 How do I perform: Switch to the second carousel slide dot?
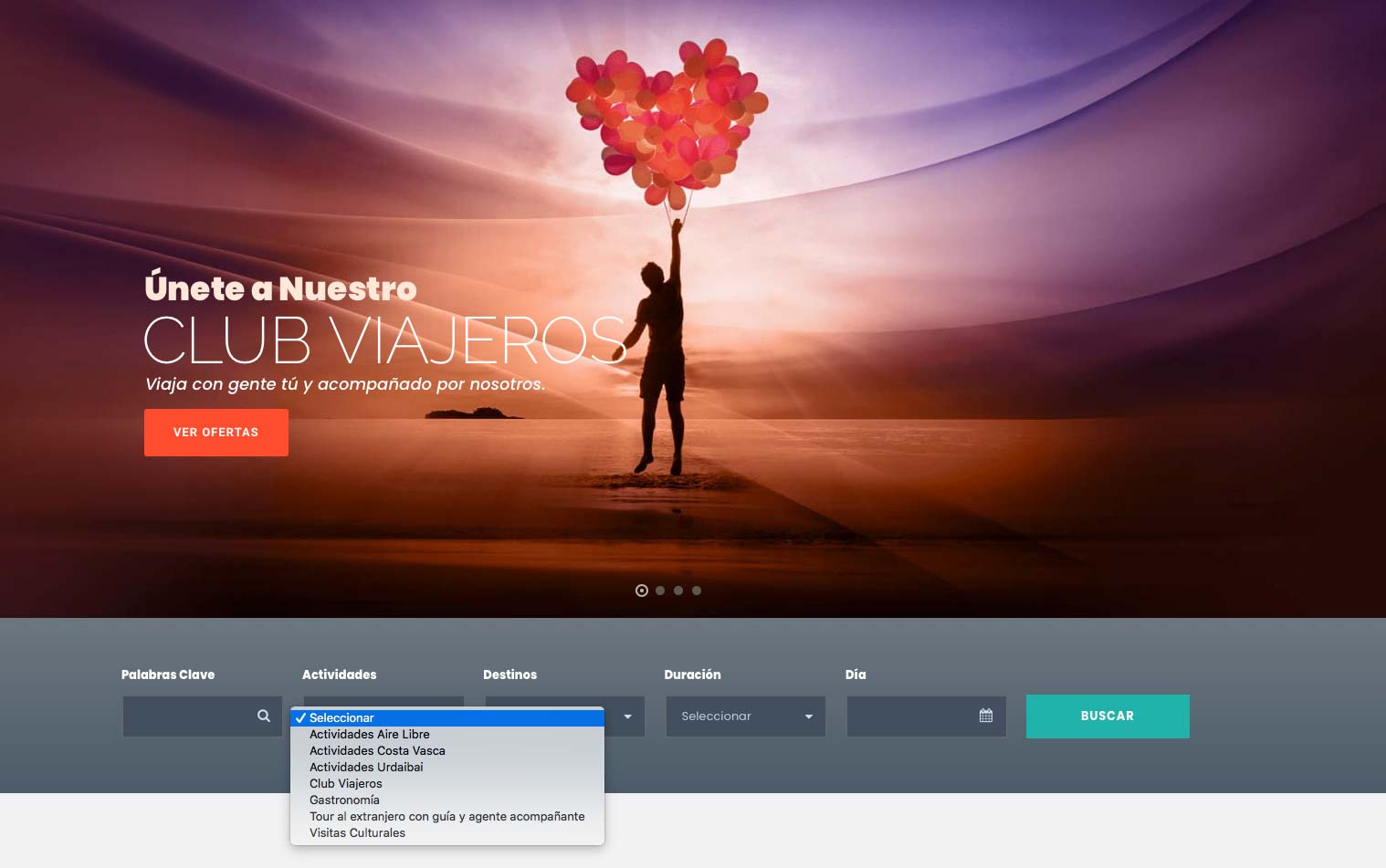(660, 591)
